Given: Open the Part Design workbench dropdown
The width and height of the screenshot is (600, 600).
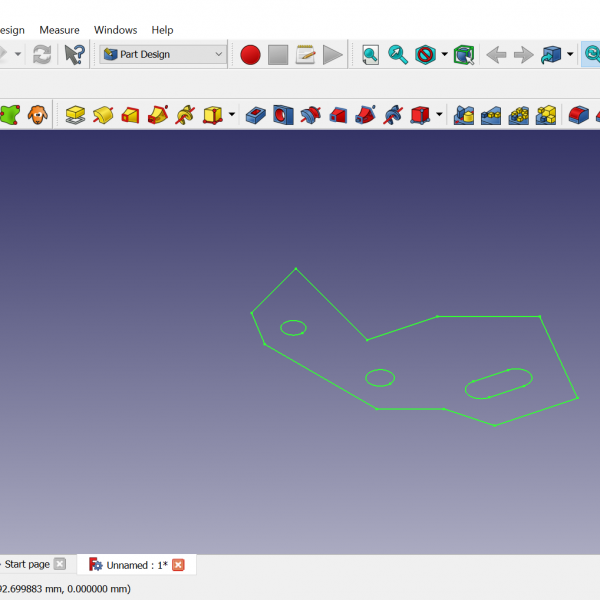Looking at the screenshot, I should coord(164,55).
